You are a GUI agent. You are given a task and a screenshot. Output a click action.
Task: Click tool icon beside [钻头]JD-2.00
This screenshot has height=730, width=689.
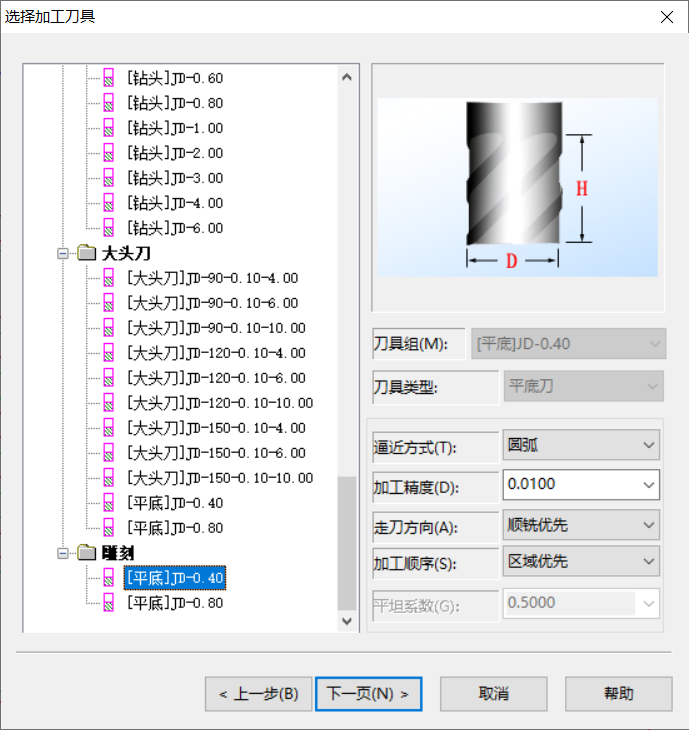[x=108, y=153]
